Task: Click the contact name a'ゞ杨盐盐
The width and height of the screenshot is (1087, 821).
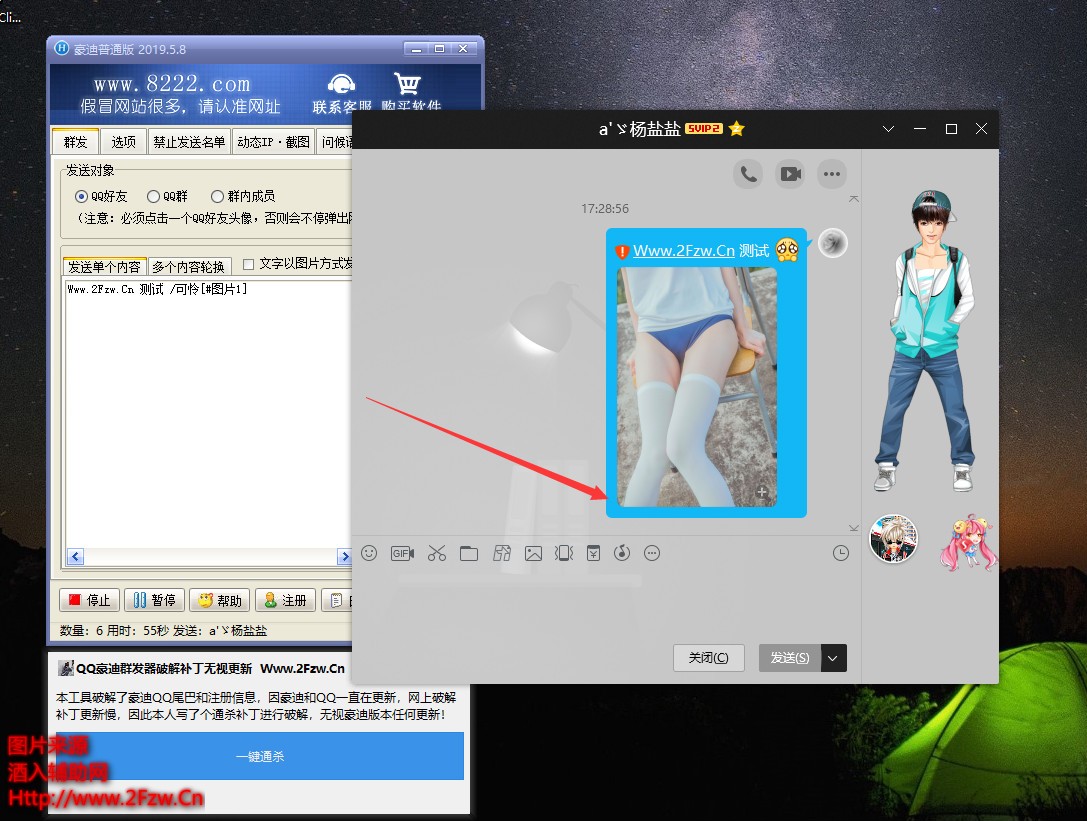Action: (x=639, y=129)
